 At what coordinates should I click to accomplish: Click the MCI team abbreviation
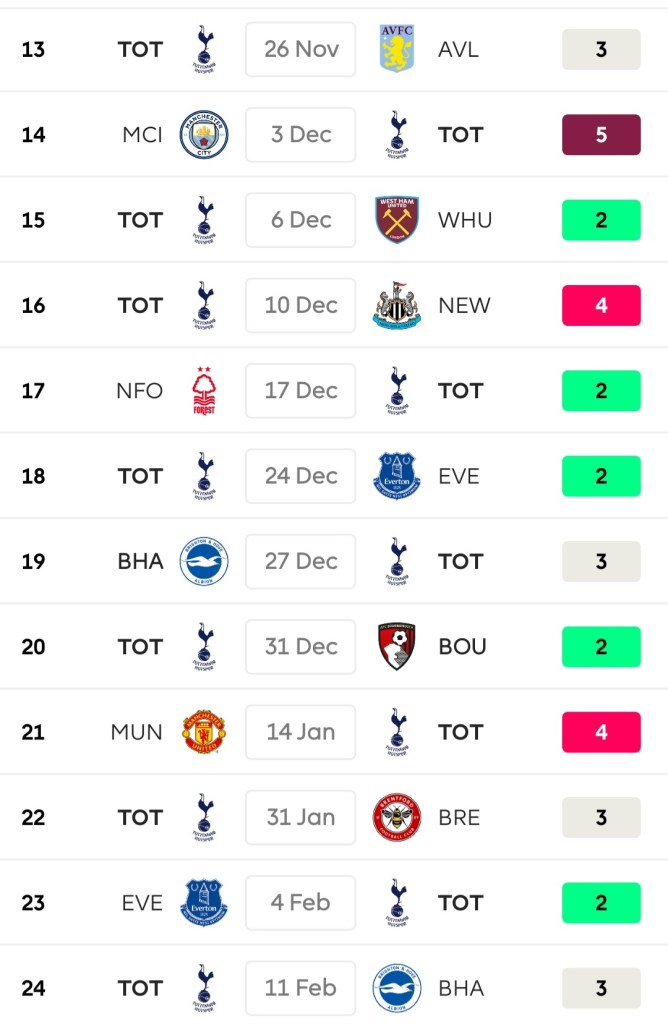tap(142, 135)
